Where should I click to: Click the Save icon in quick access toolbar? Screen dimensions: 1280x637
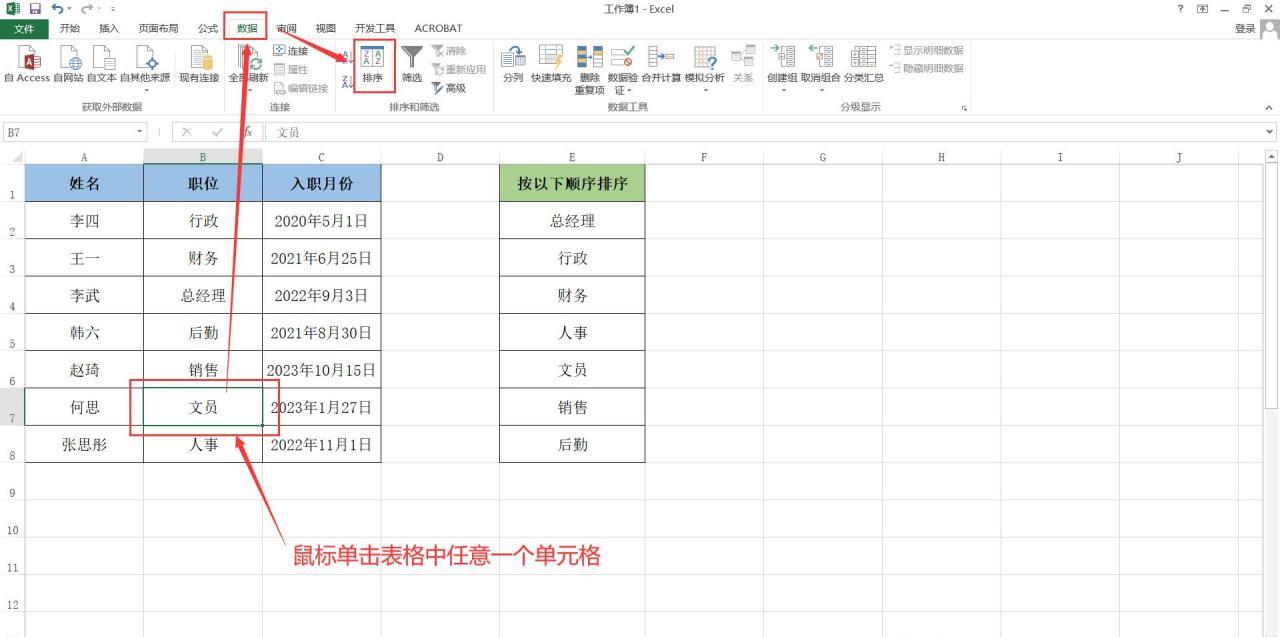pos(35,9)
